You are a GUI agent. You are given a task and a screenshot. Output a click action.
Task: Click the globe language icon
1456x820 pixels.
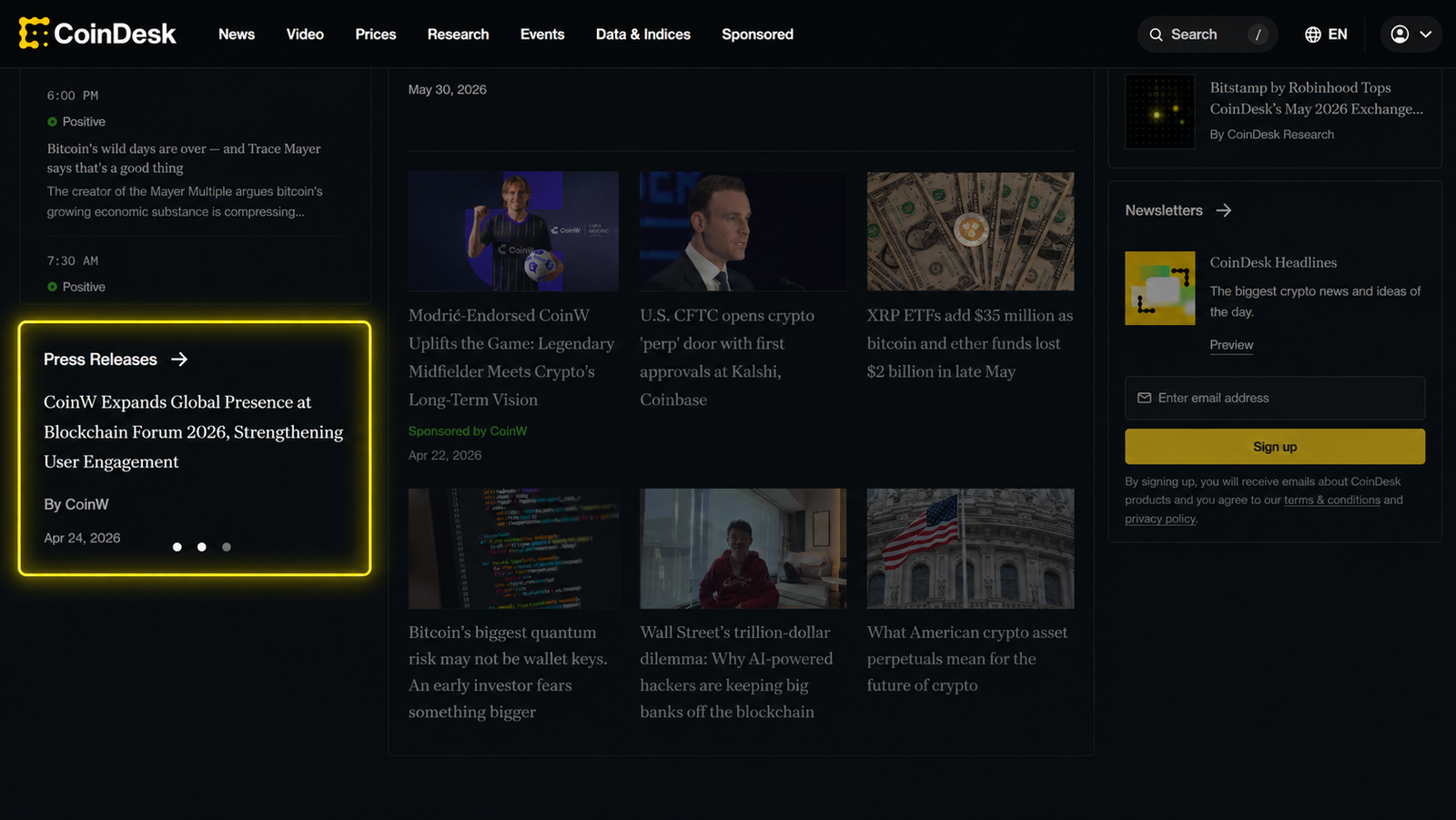pyautogui.click(x=1312, y=35)
